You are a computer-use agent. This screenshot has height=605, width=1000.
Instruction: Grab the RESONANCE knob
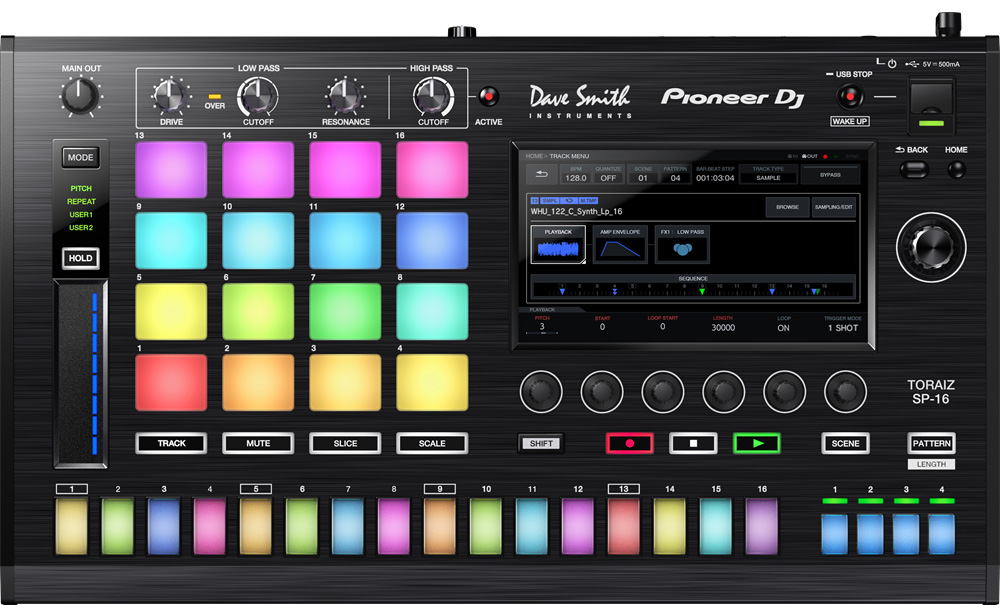click(x=344, y=96)
